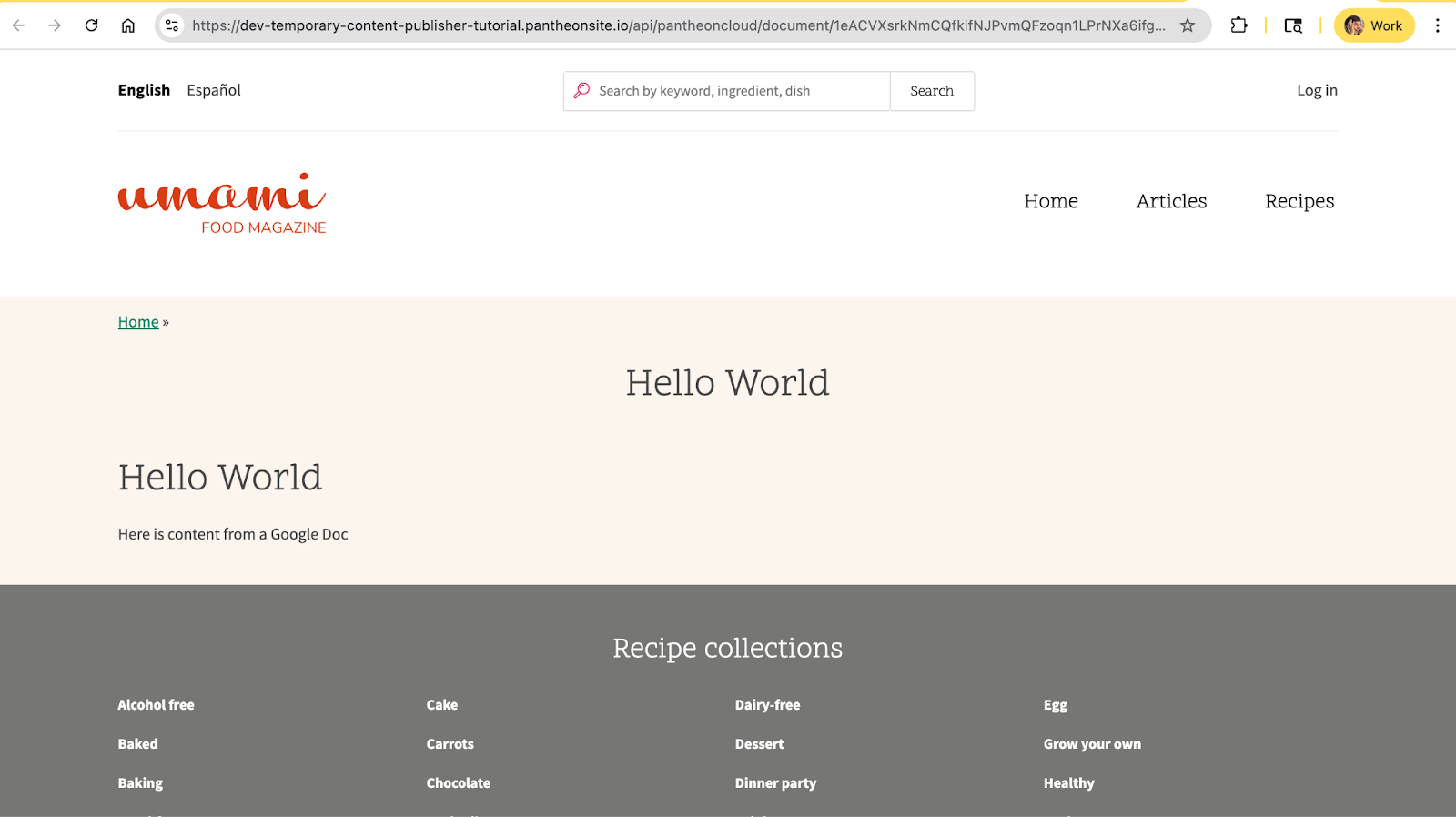The height and width of the screenshot is (817, 1456).
Task: Bookmark this page with the star icon
Action: point(1188,25)
